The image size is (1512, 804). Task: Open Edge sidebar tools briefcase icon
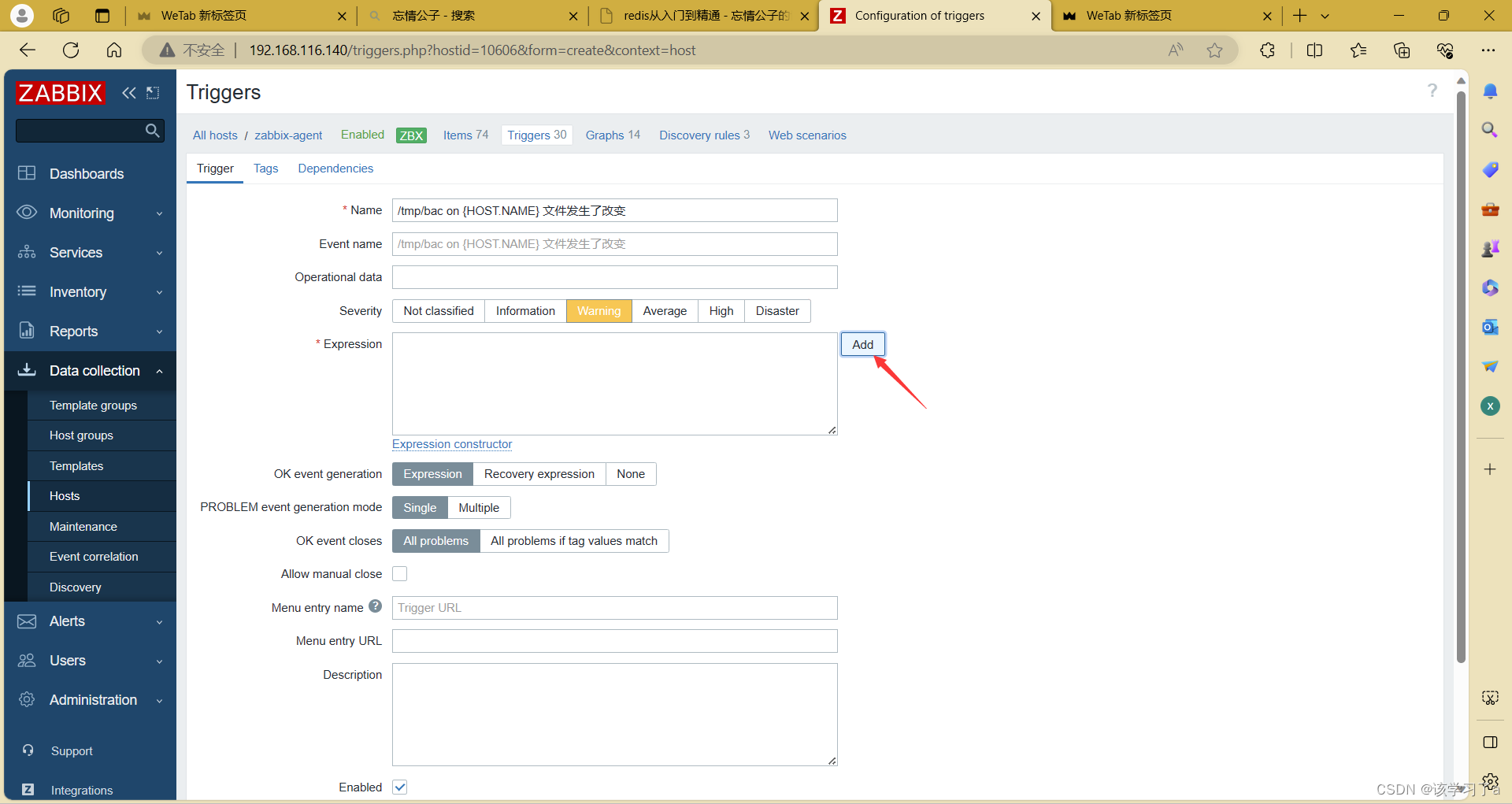coord(1490,209)
